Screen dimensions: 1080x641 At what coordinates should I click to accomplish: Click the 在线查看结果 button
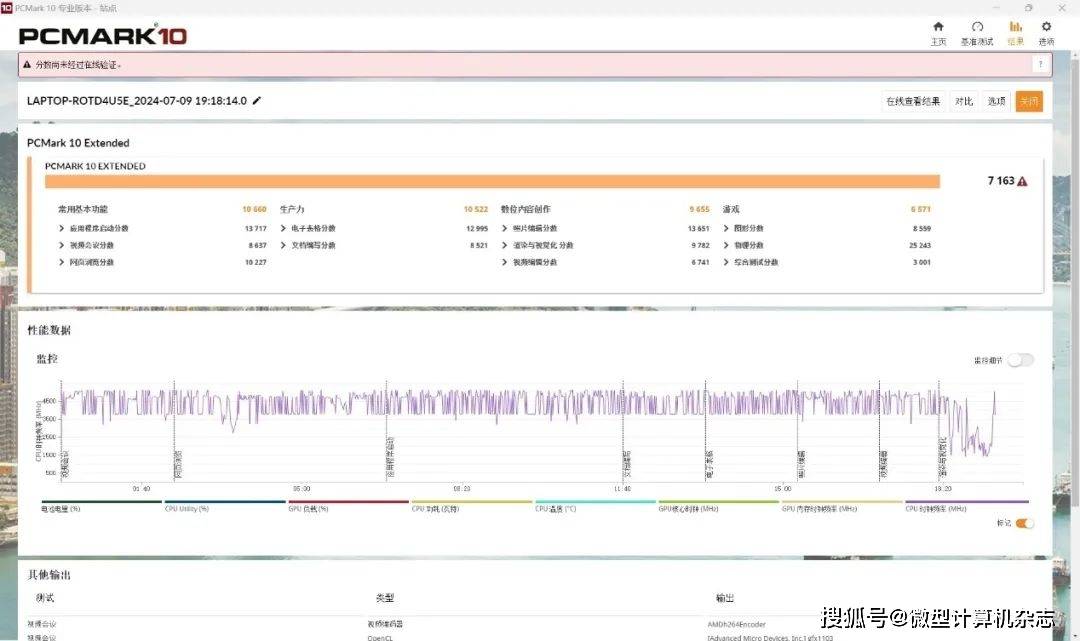click(x=913, y=101)
